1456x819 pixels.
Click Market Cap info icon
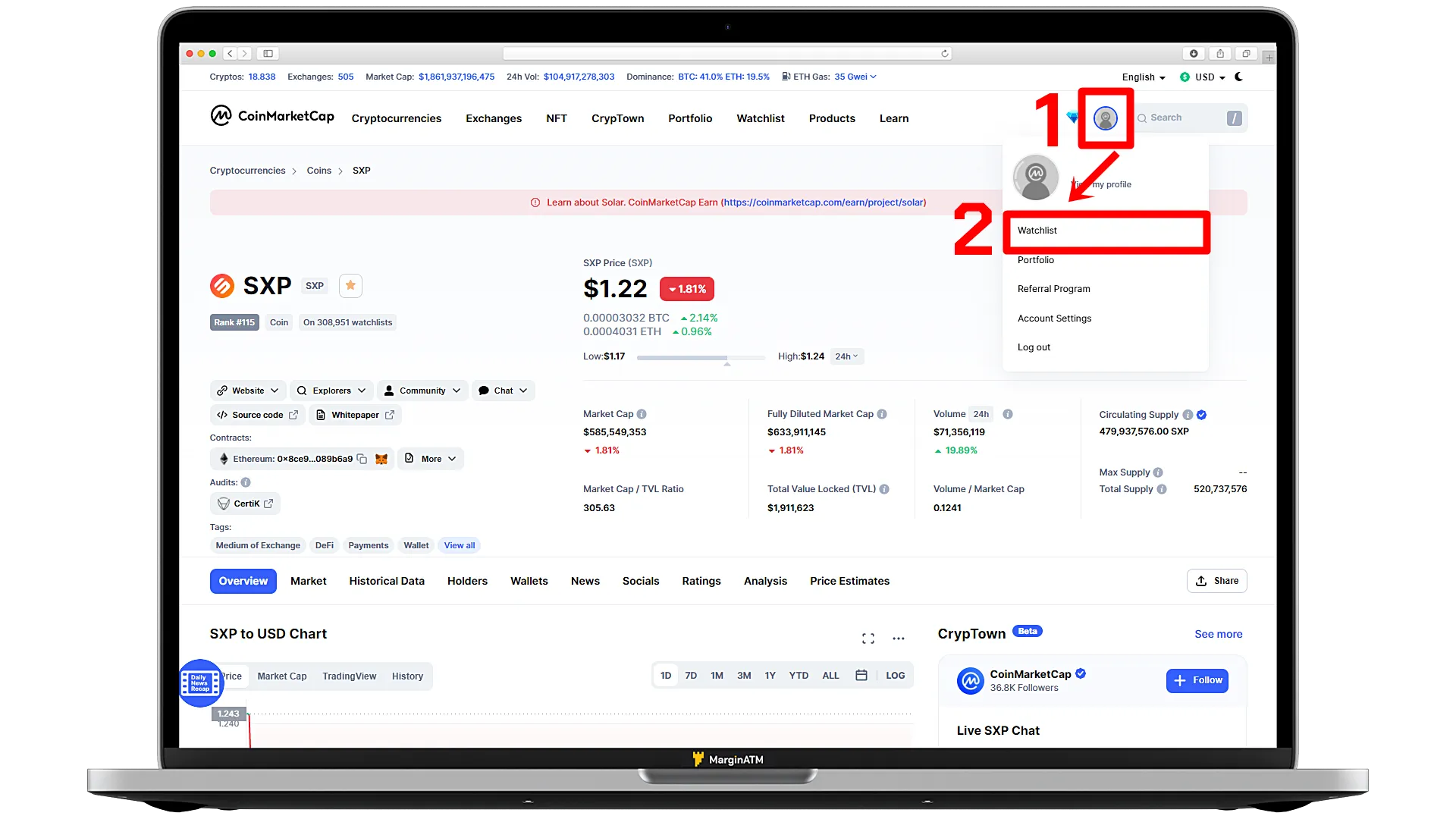coord(642,414)
